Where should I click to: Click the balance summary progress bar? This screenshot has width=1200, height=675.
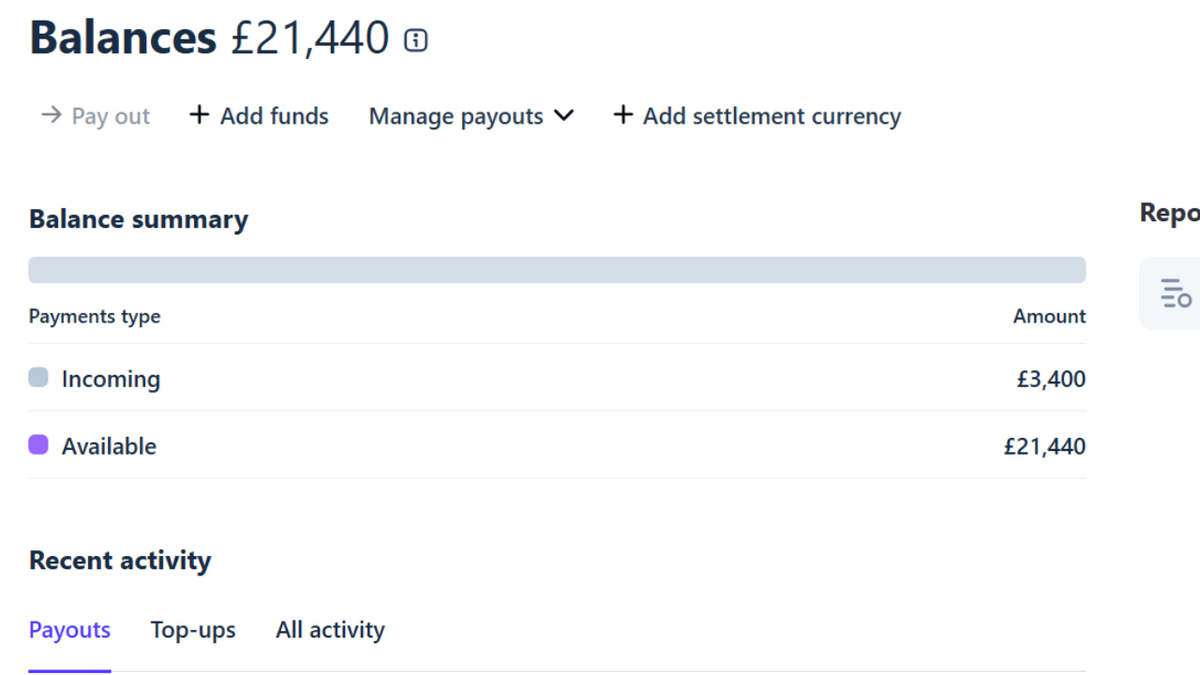click(557, 270)
